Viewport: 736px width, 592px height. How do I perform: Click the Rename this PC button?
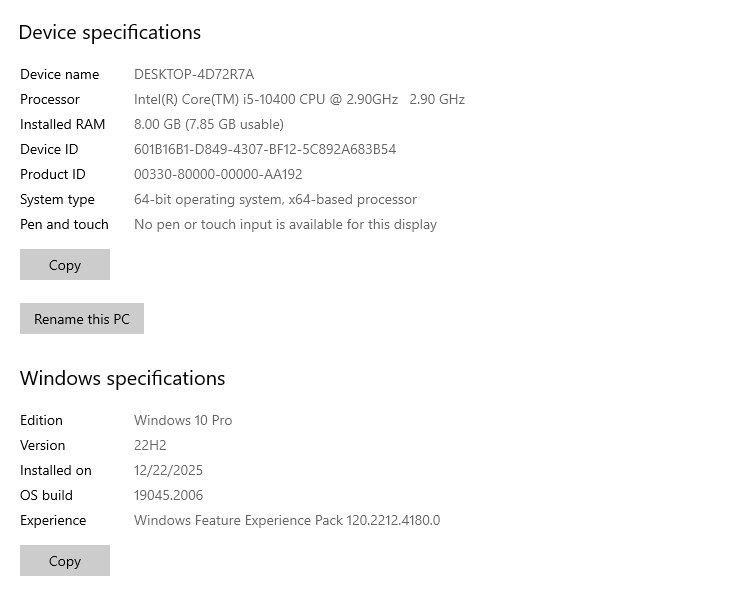[82, 319]
